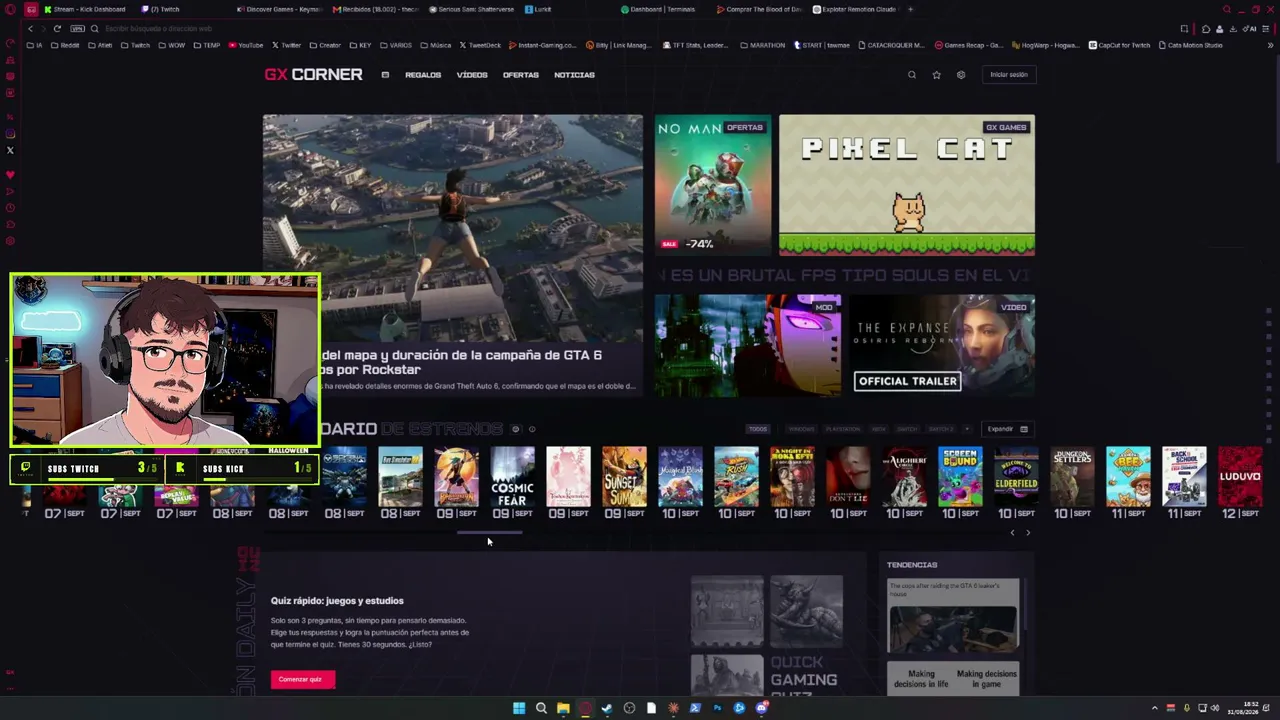Viewport: 1280px width, 720px height.
Task: Filter release calendar by Windows
Action: [801, 429]
